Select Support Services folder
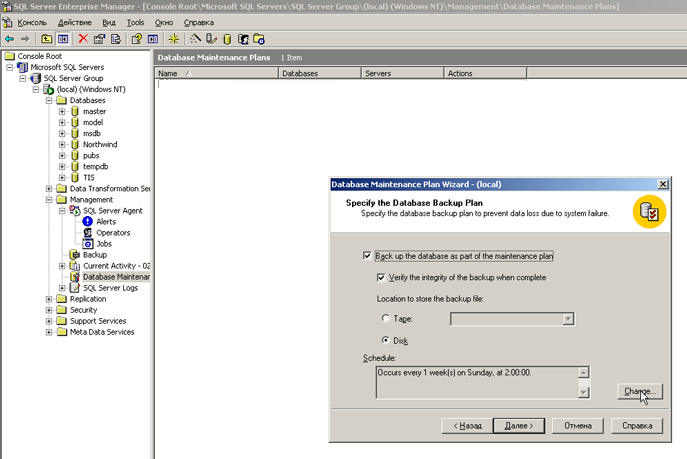Screen dimensions: 687x459 98,321
